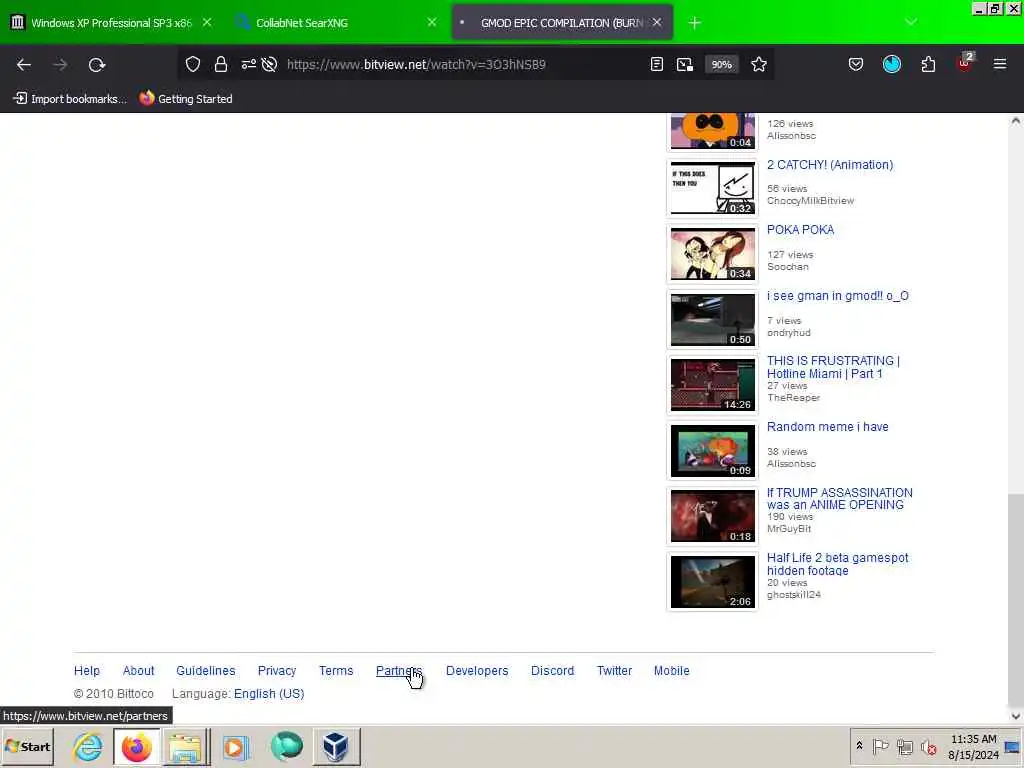
Task: Go back using the browser back arrow
Action: (24, 65)
